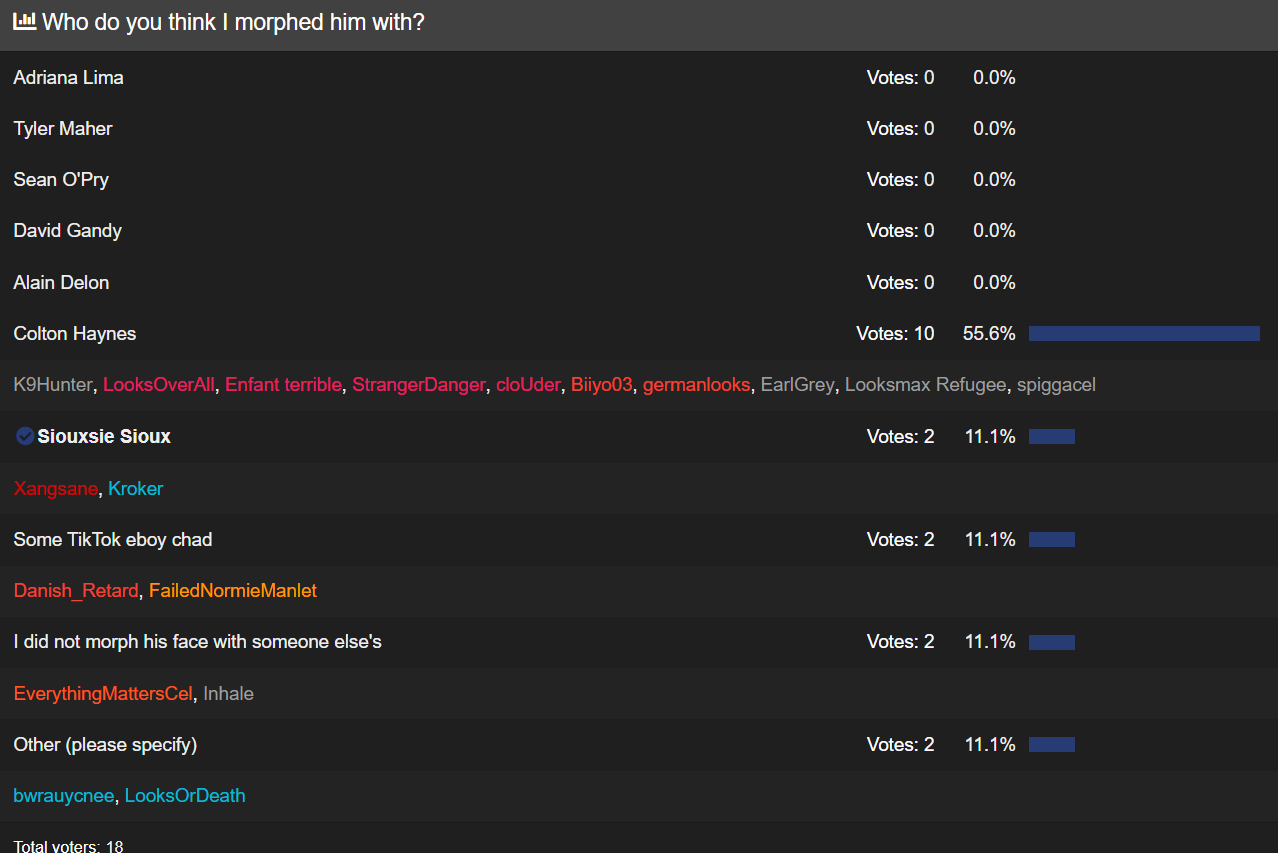Open voter profile Looksmax Refugee

coord(925,385)
